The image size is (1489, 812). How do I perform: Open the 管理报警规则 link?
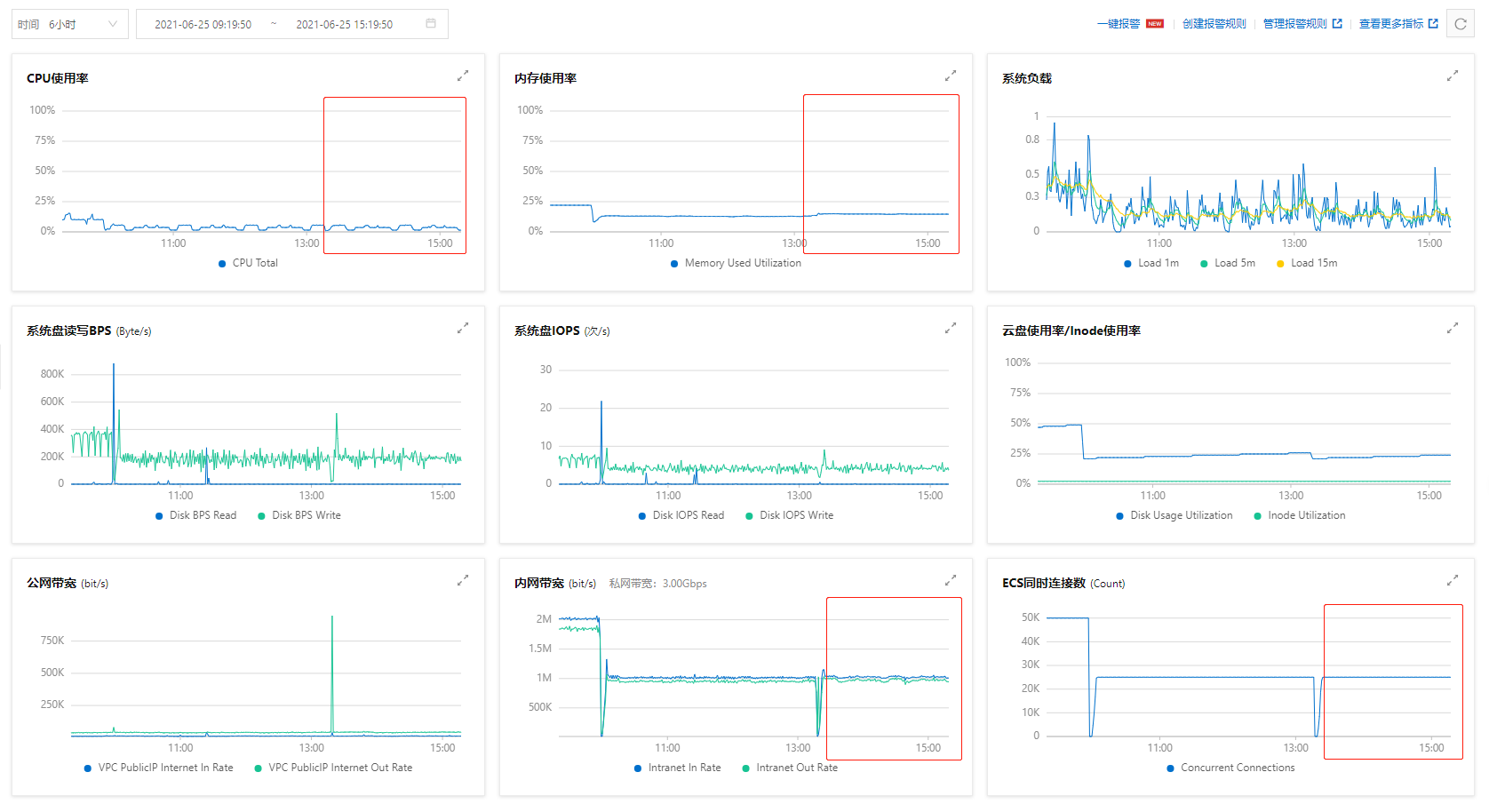point(1295,24)
